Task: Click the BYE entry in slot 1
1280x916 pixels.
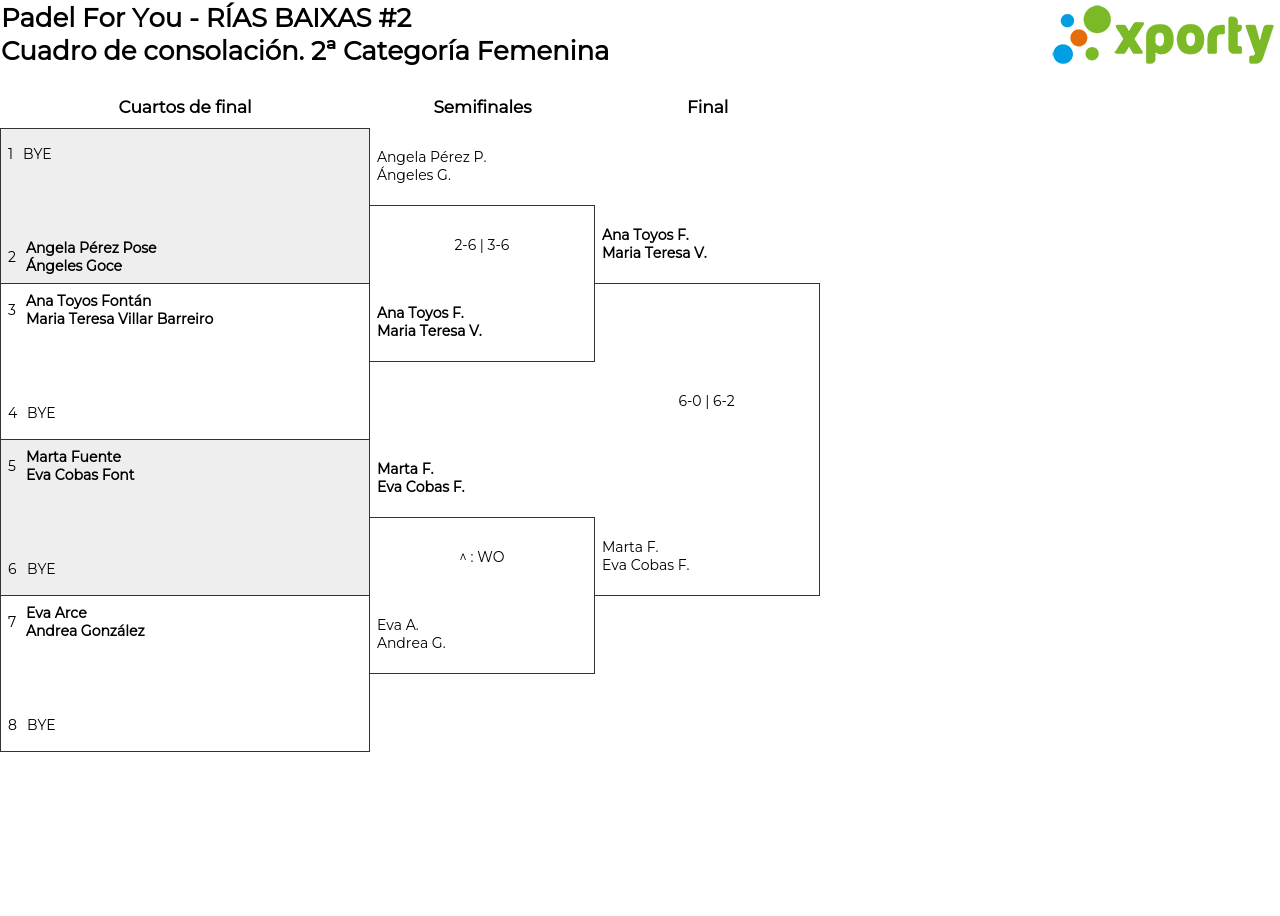Action: click(37, 154)
